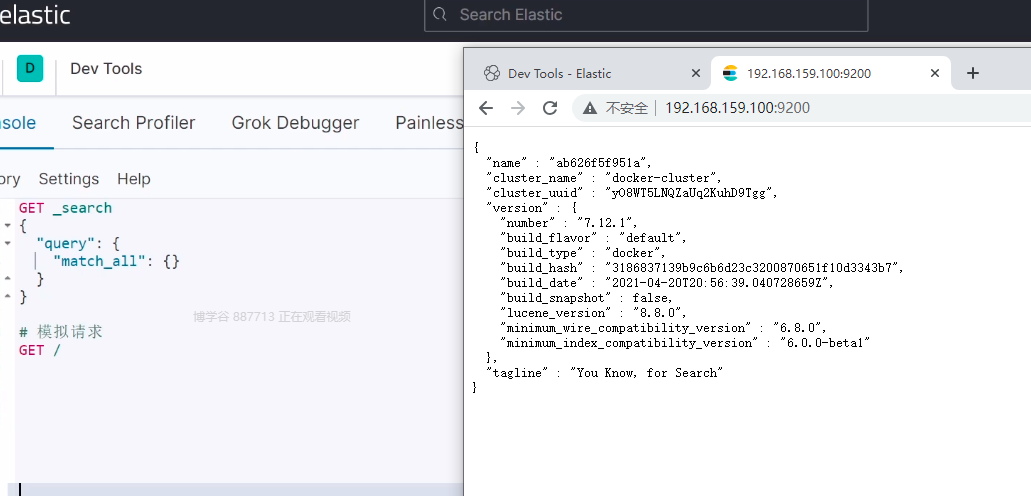Open console Settings
Screen dimensions: 1031x496
click(x=69, y=179)
